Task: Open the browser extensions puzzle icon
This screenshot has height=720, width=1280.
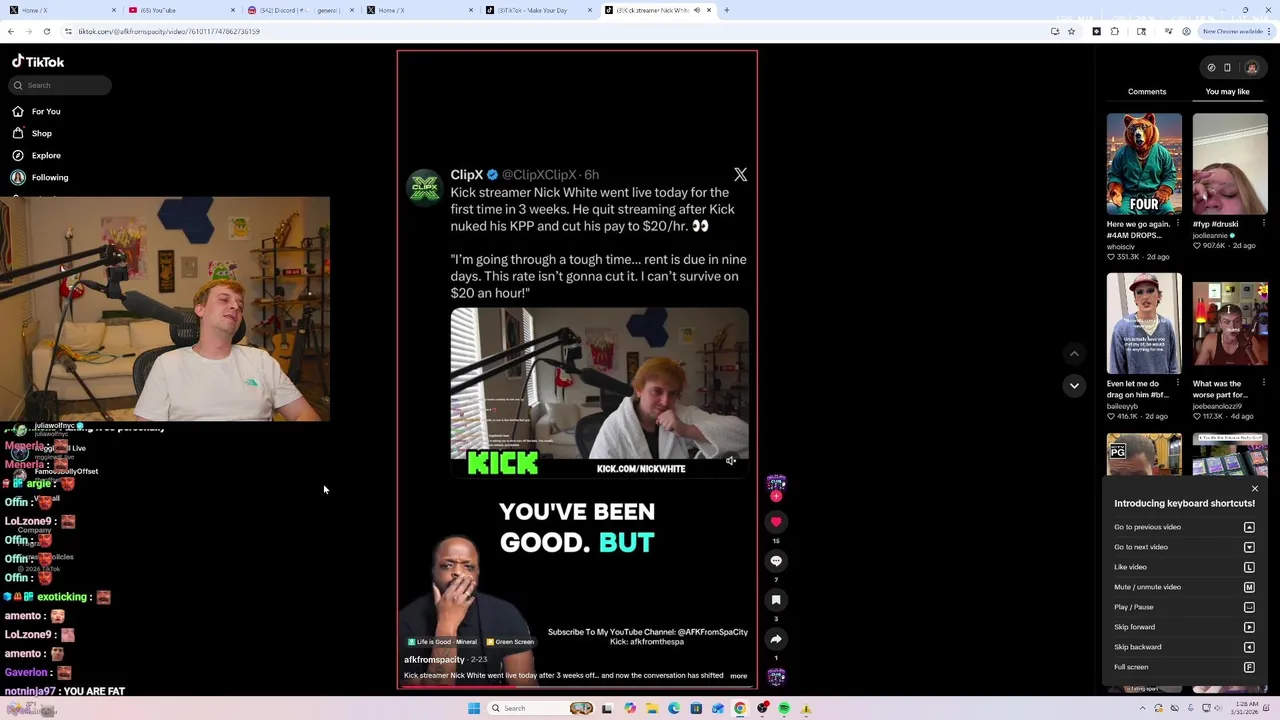Action: point(1115,31)
